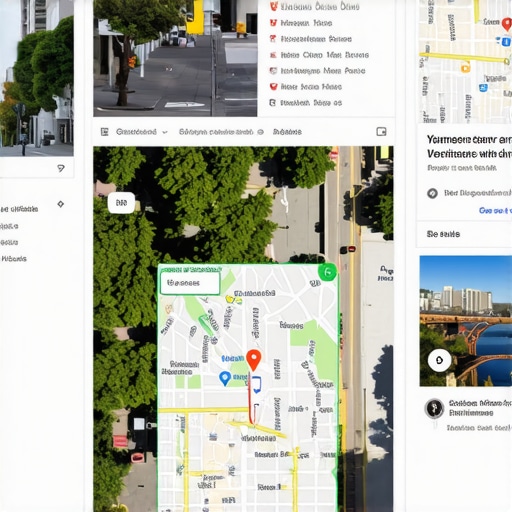Click the search field inside the inset map

click(x=190, y=283)
